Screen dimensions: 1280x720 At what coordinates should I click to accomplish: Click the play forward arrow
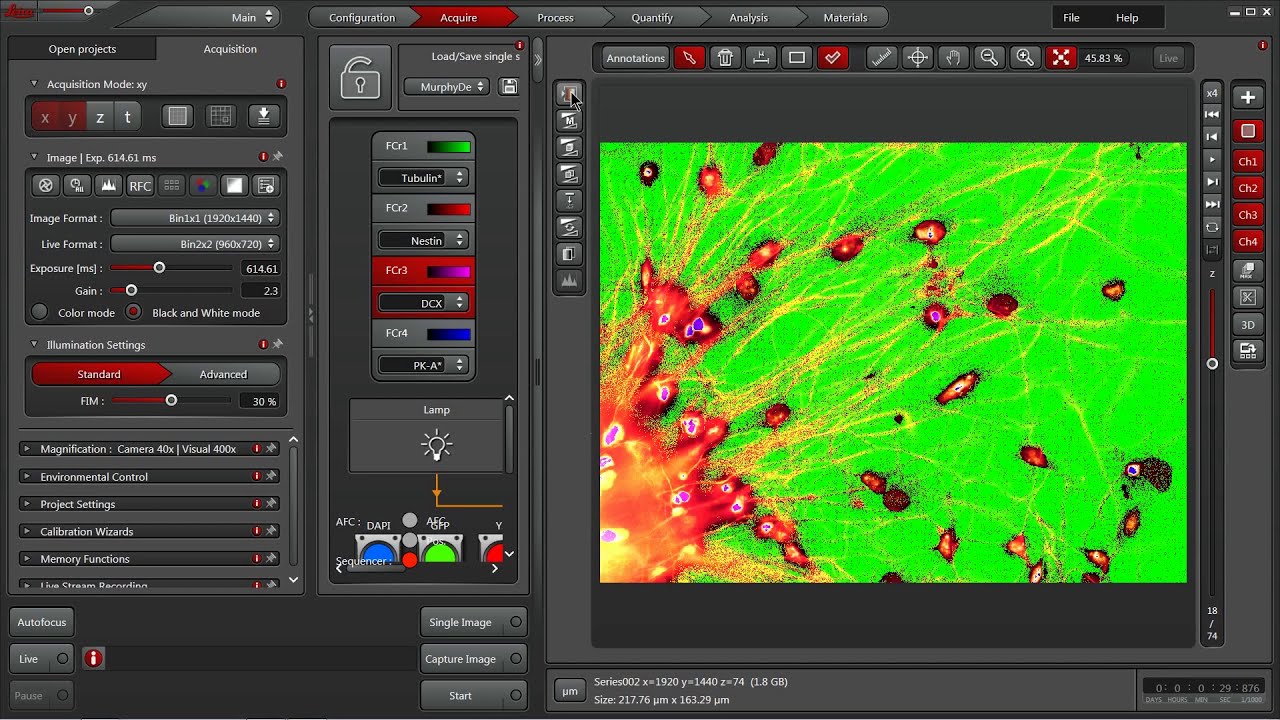pyautogui.click(x=1212, y=159)
